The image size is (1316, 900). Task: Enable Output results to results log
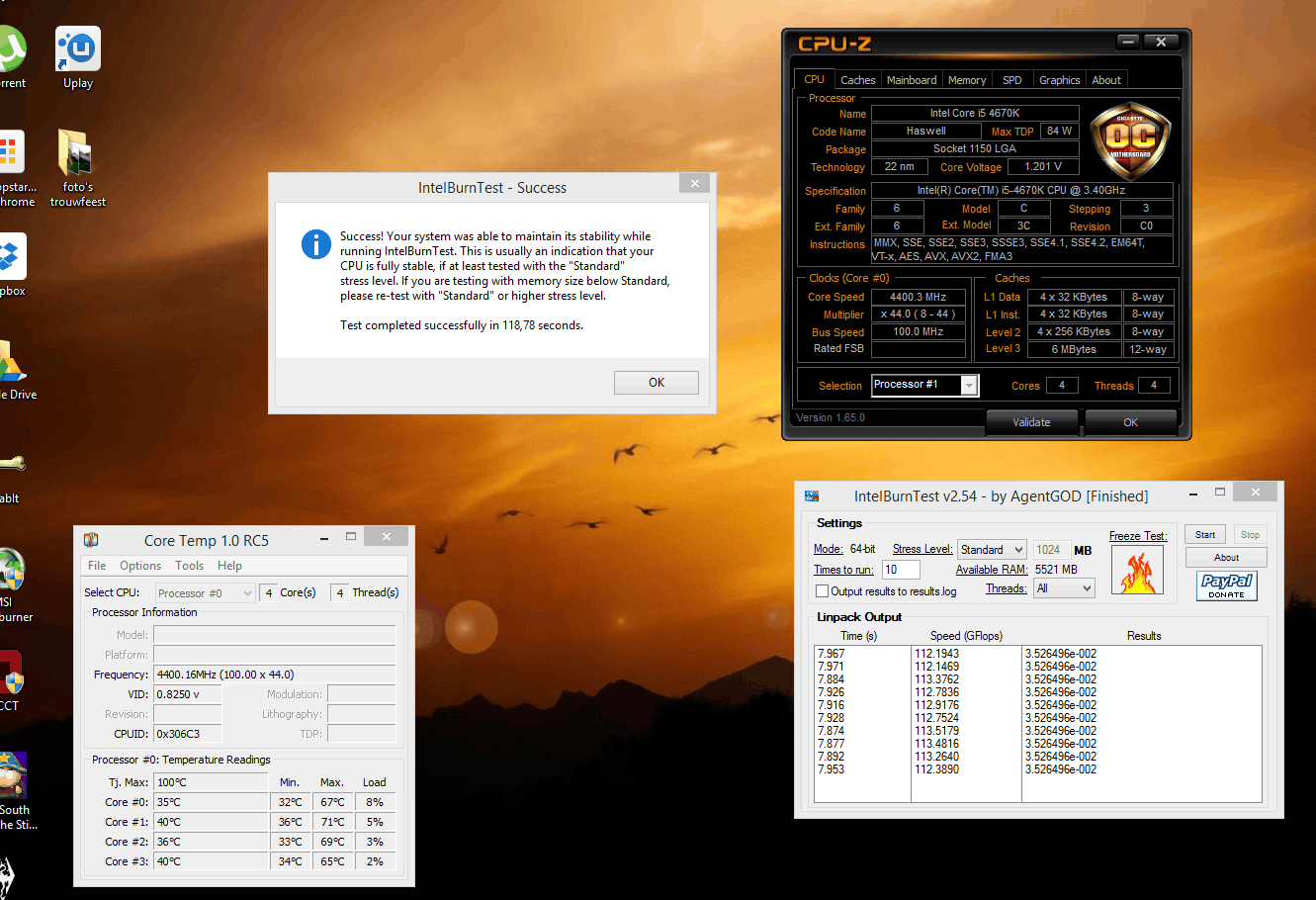822,591
